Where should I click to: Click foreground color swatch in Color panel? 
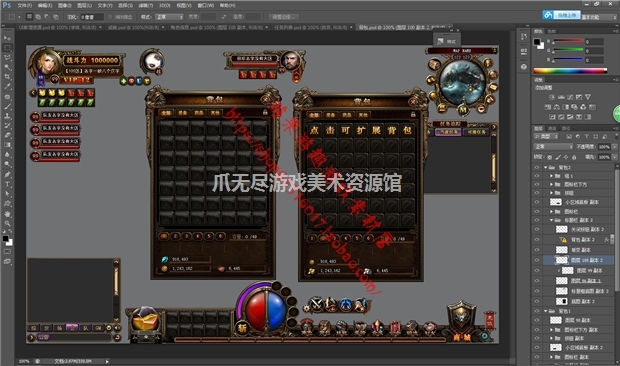click(537, 42)
